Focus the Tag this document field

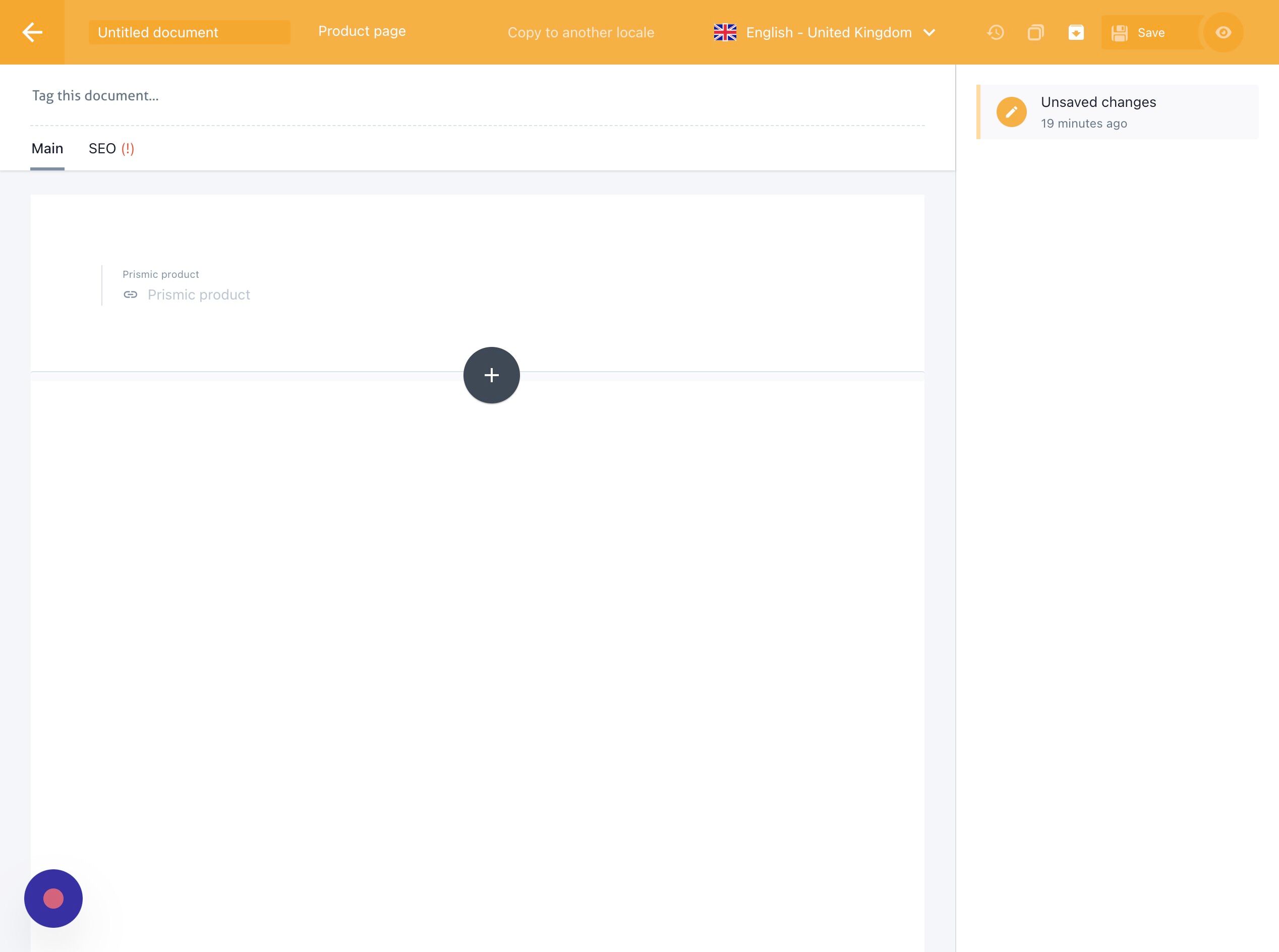(x=96, y=96)
